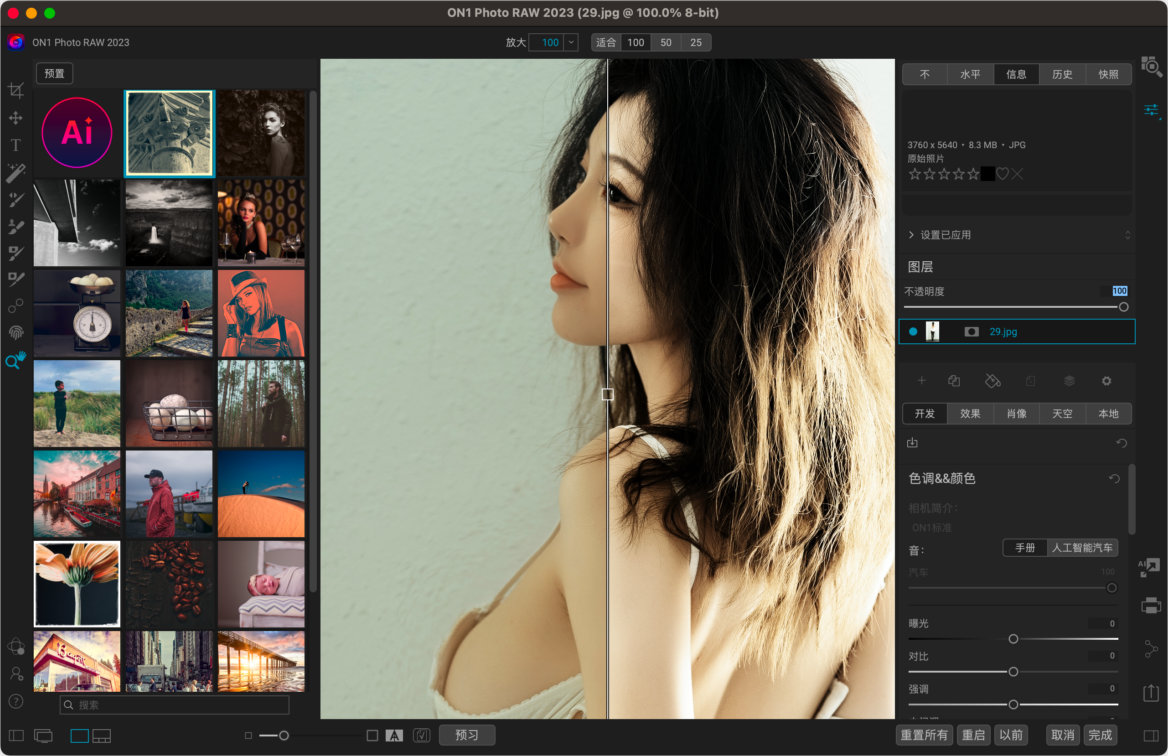Screen dimensions: 1168x756
Task: Switch to filmstrip view mode
Action: click(x=102, y=736)
